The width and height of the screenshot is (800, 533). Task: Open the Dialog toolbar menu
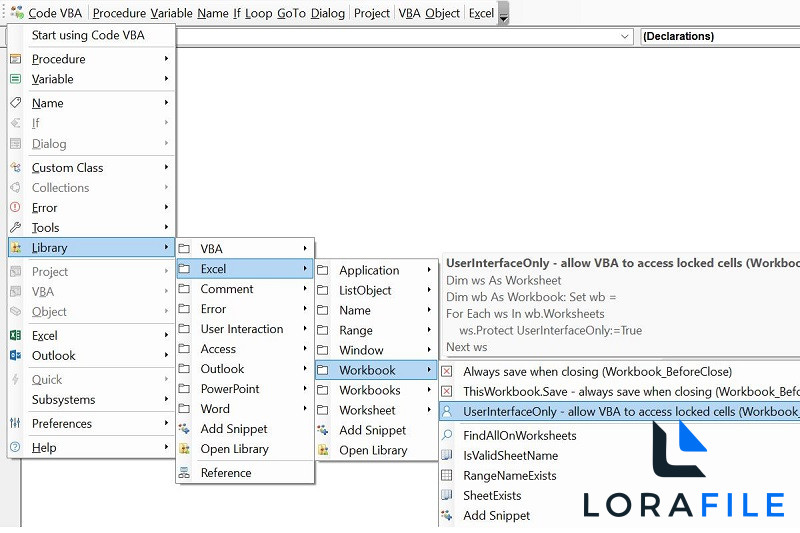328,13
